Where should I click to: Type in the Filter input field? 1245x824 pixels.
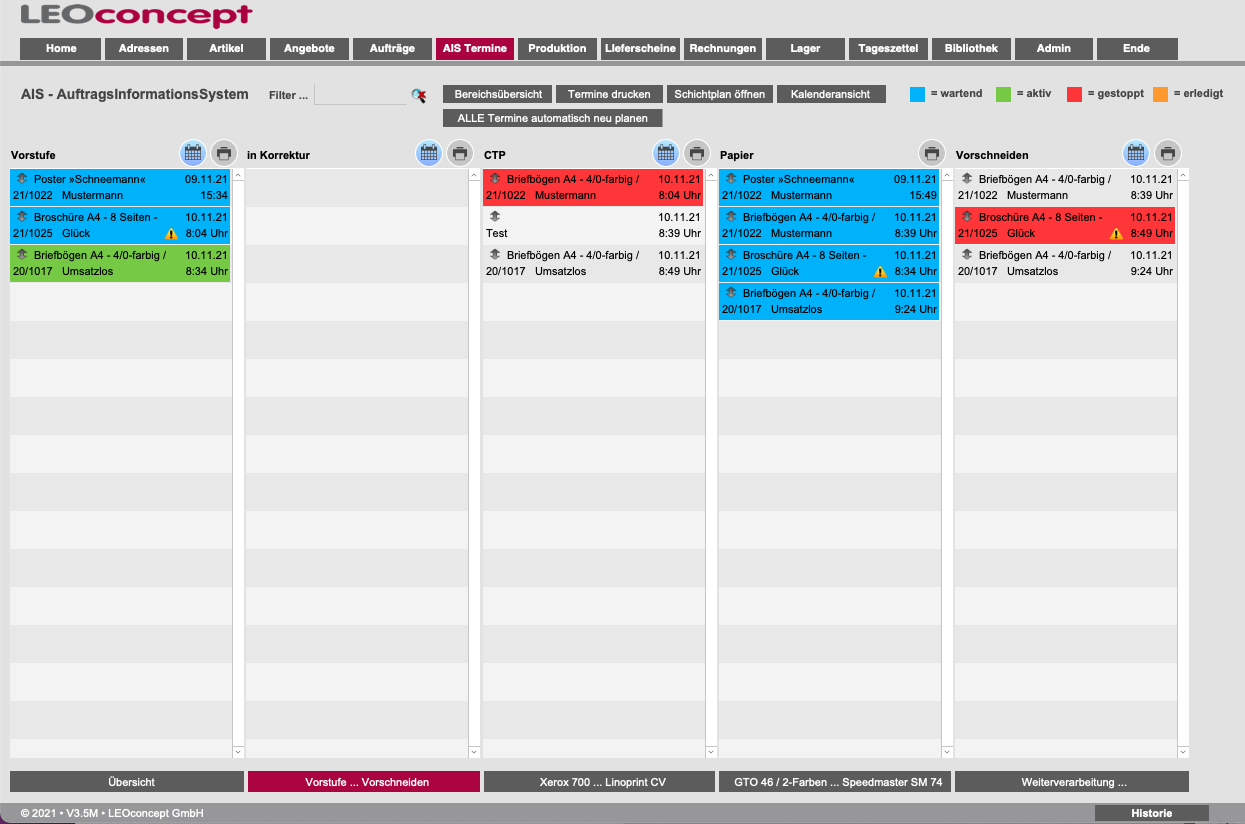tap(360, 95)
